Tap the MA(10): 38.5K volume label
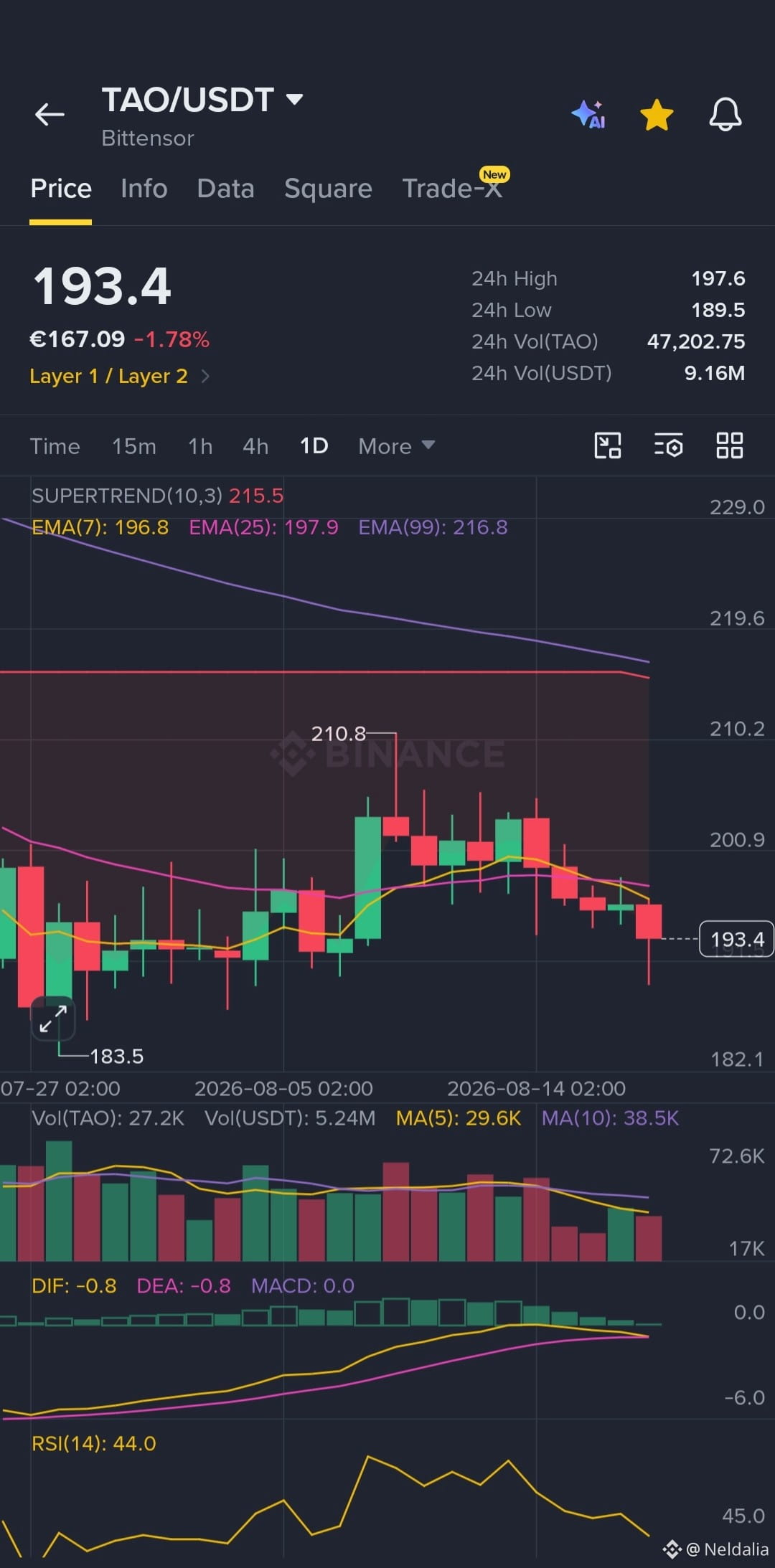The width and height of the screenshot is (775, 1568). [610, 1118]
